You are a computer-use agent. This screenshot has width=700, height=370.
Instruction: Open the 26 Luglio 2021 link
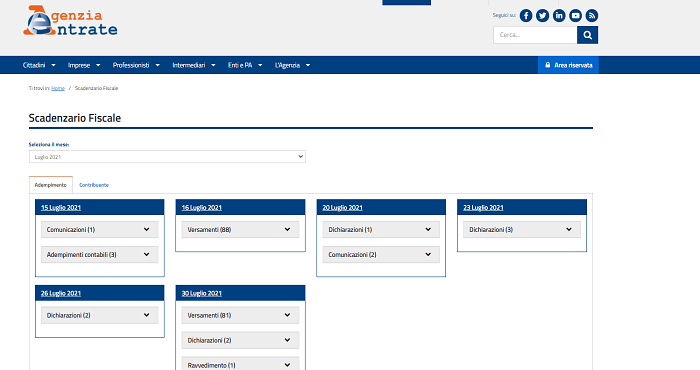61,293
